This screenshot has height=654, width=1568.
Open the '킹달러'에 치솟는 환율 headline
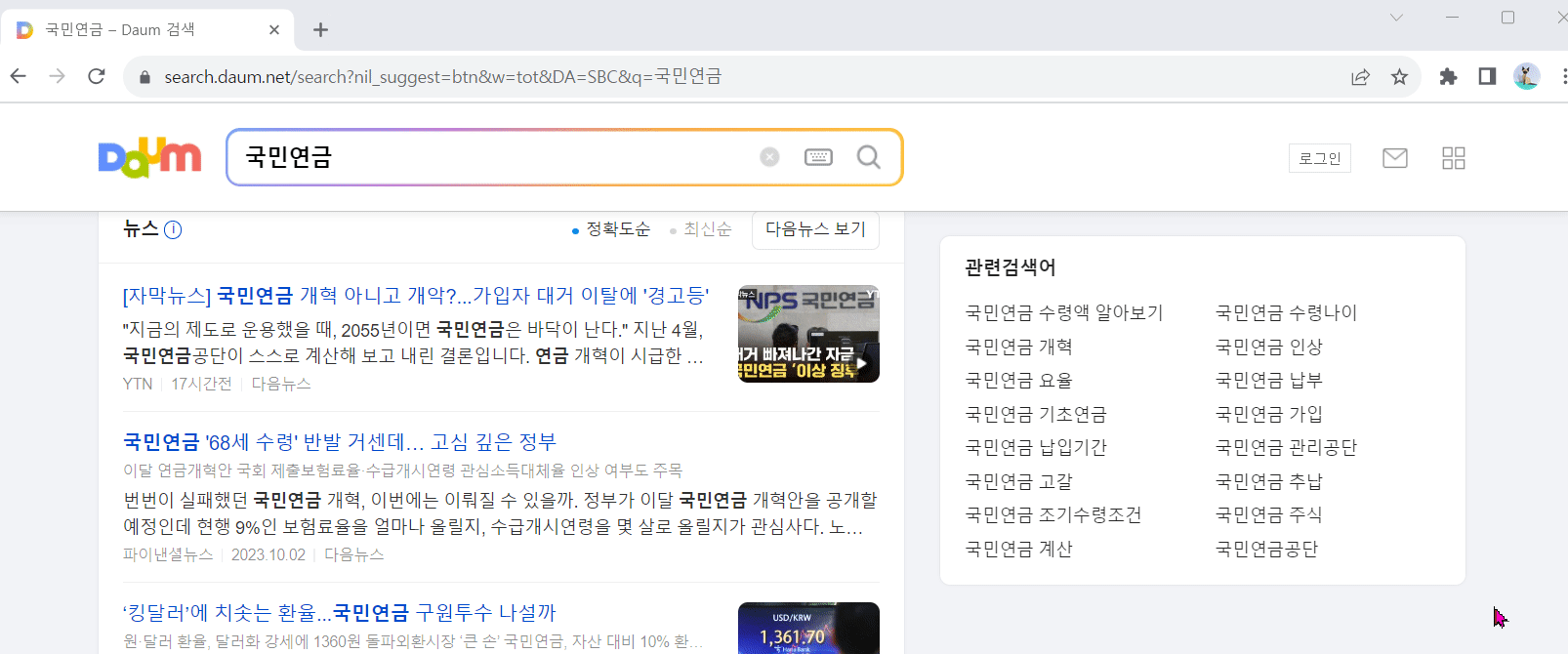pyautogui.click(x=340, y=613)
